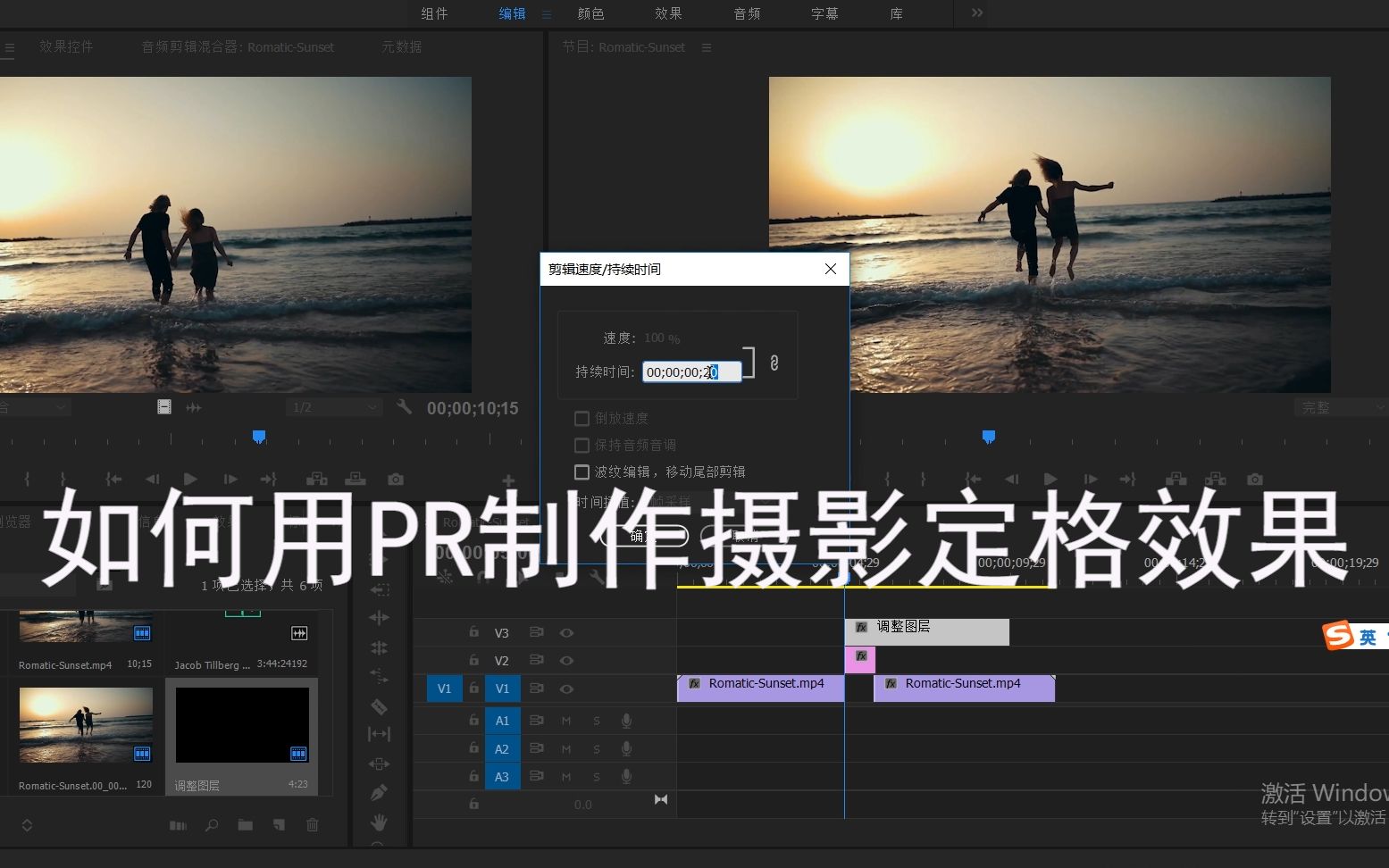Toggle sync lock on track V2

point(536,660)
